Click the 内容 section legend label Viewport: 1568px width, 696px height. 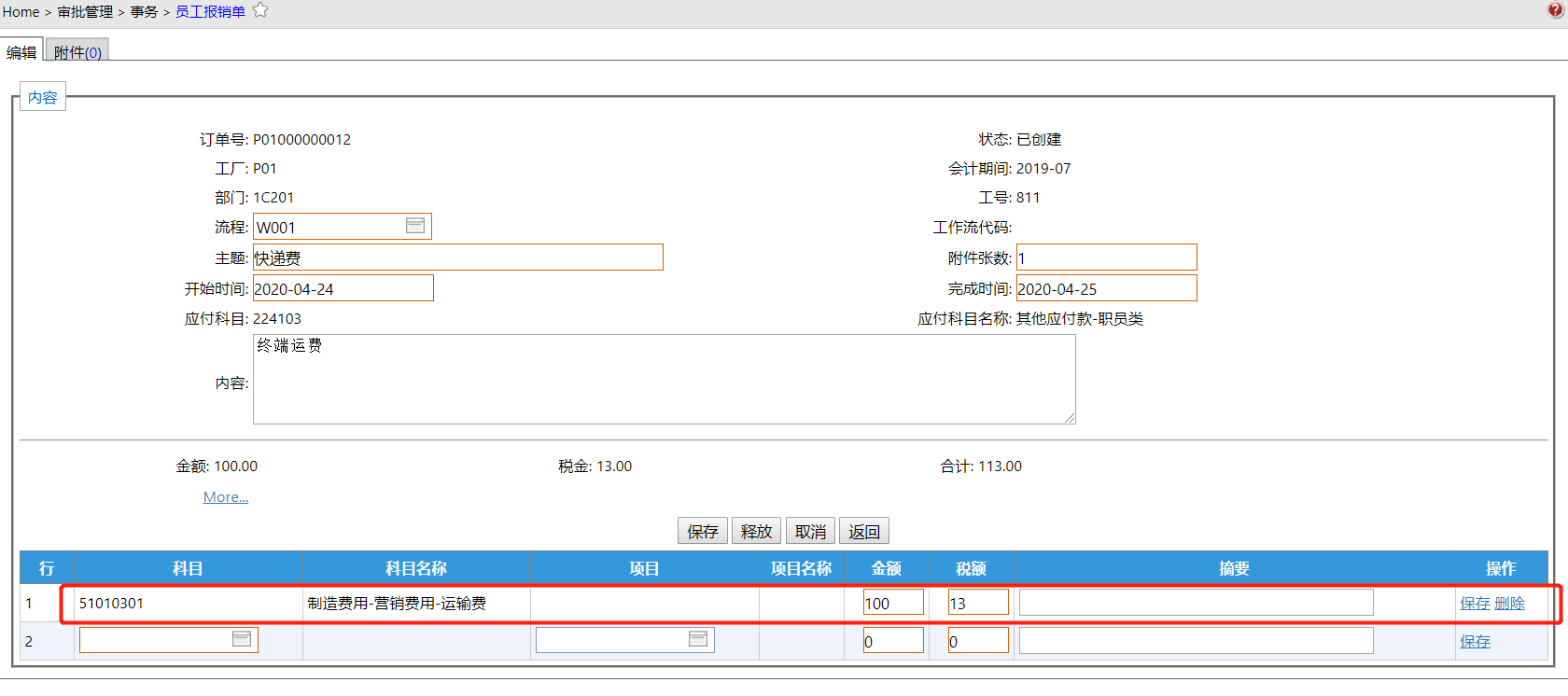43,97
